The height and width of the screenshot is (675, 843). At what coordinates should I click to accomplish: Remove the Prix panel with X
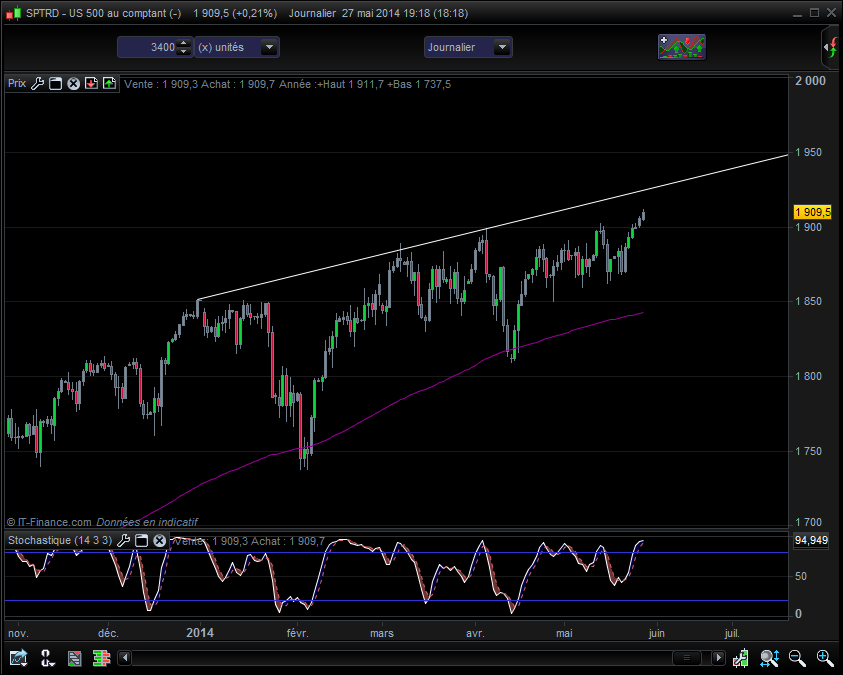(x=74, y=83)
